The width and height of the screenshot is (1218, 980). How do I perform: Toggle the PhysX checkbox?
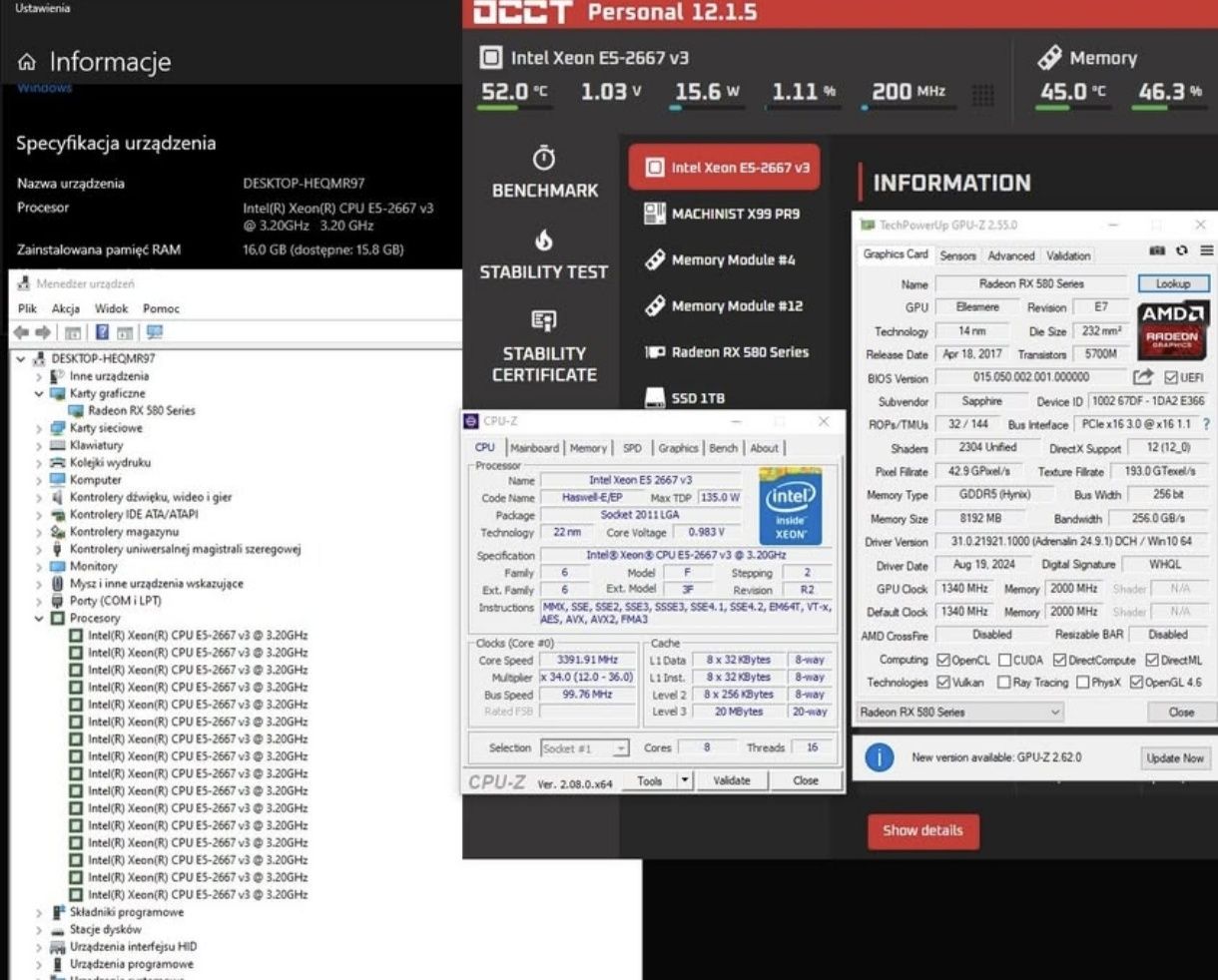pos(1083,683)
